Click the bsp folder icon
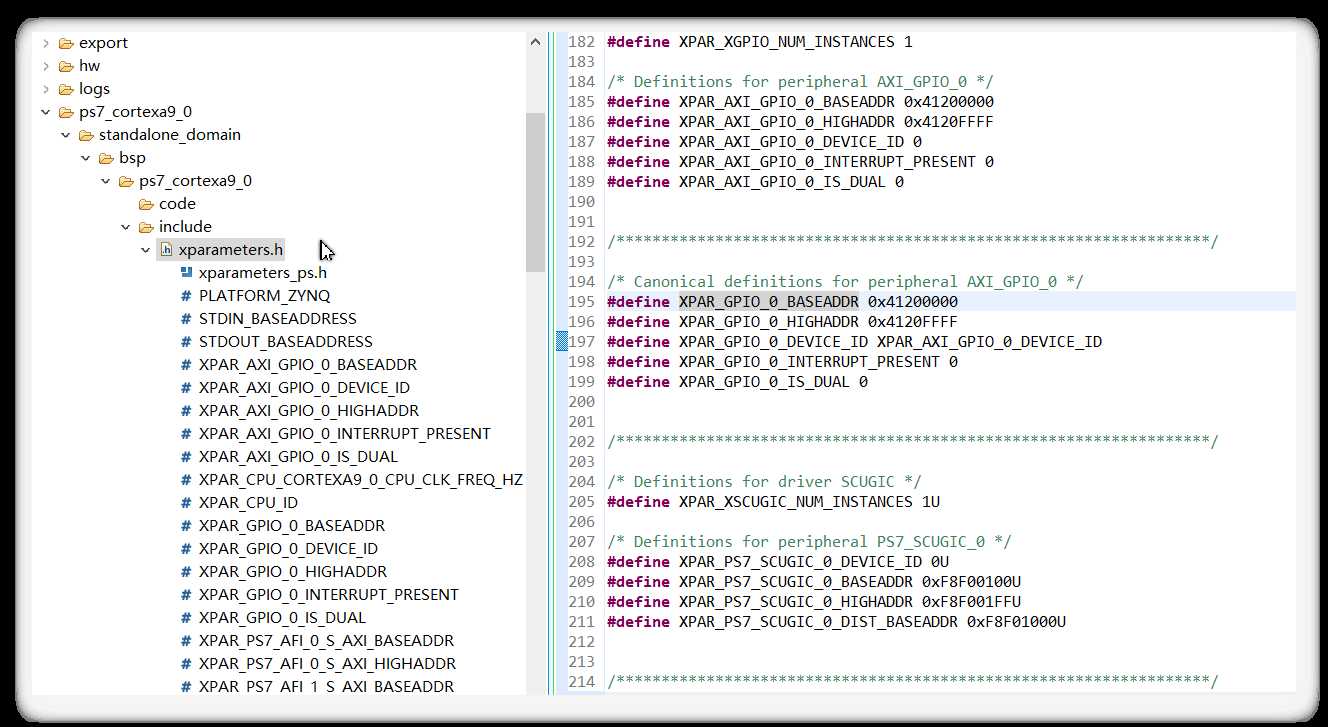This screenshot has height=727, width=1328. tap(106, 158)
